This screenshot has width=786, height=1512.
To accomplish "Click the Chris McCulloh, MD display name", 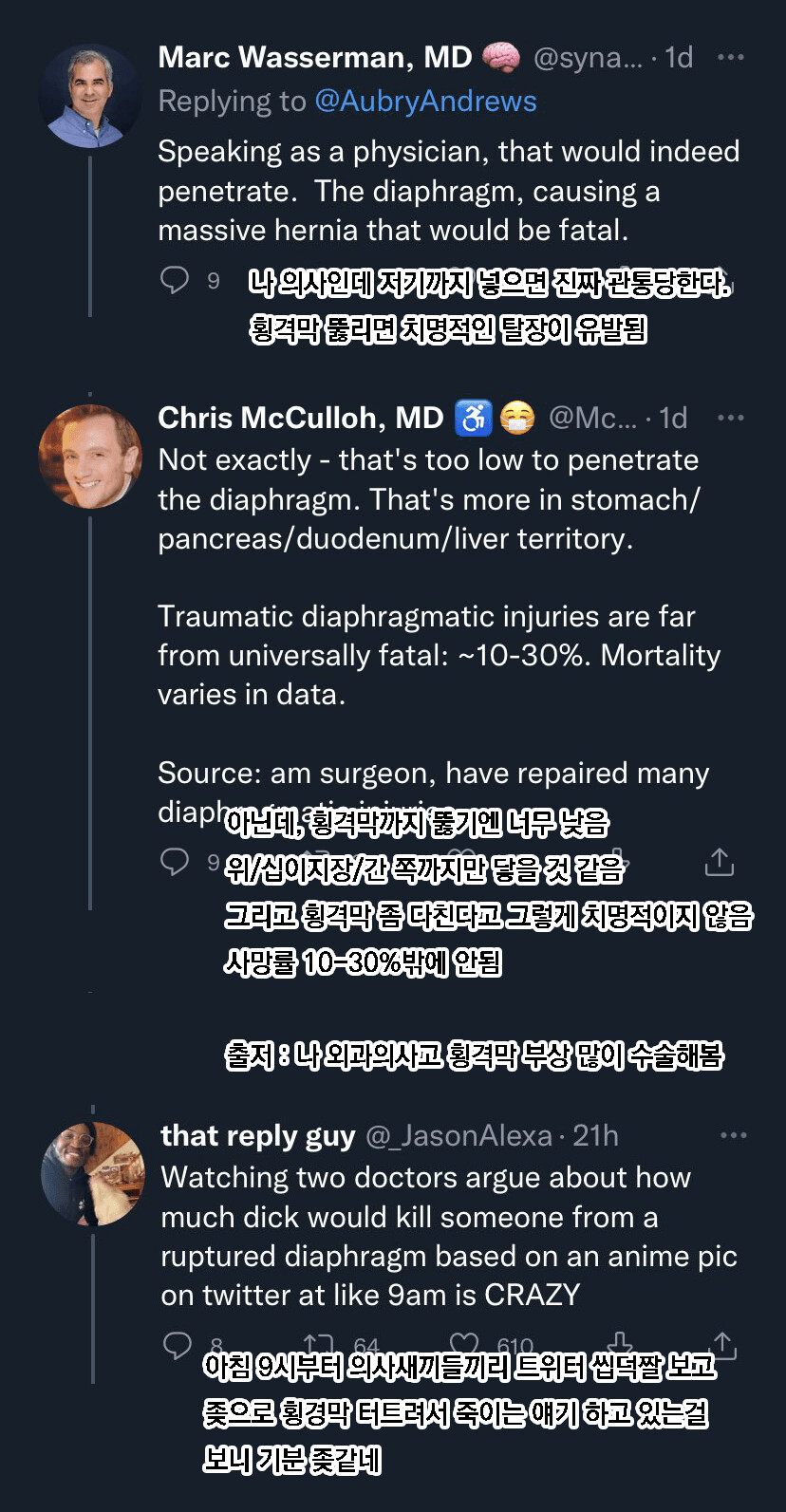I will [300, 419].
